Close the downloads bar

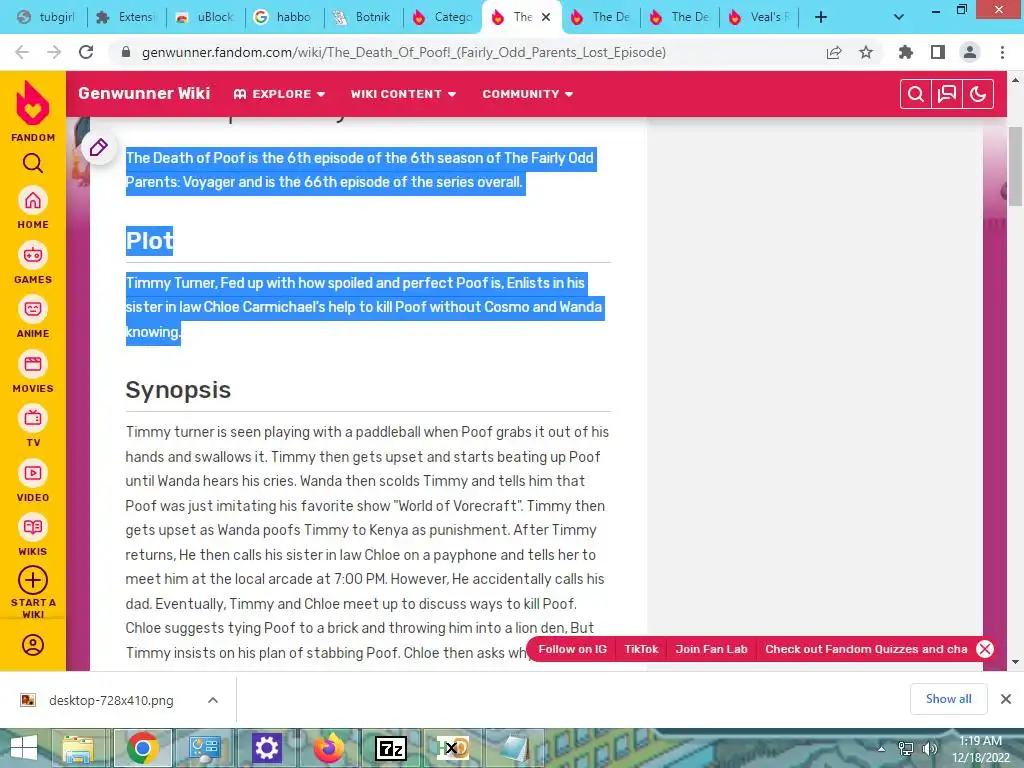pyautogui.click(x=1006, y=699)
